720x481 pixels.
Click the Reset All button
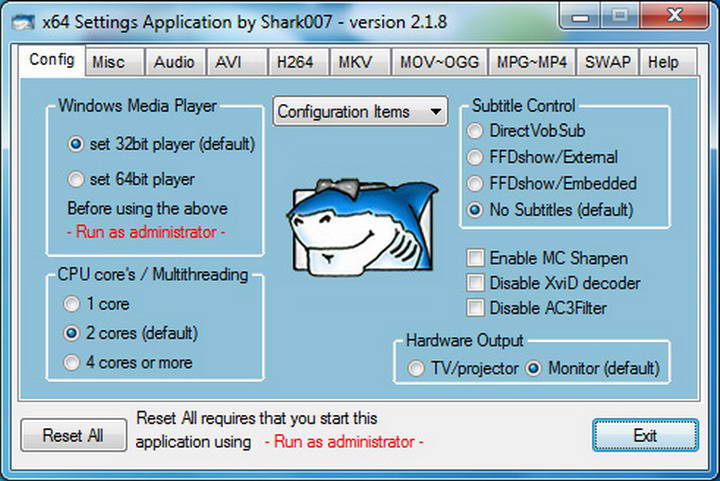73,435
